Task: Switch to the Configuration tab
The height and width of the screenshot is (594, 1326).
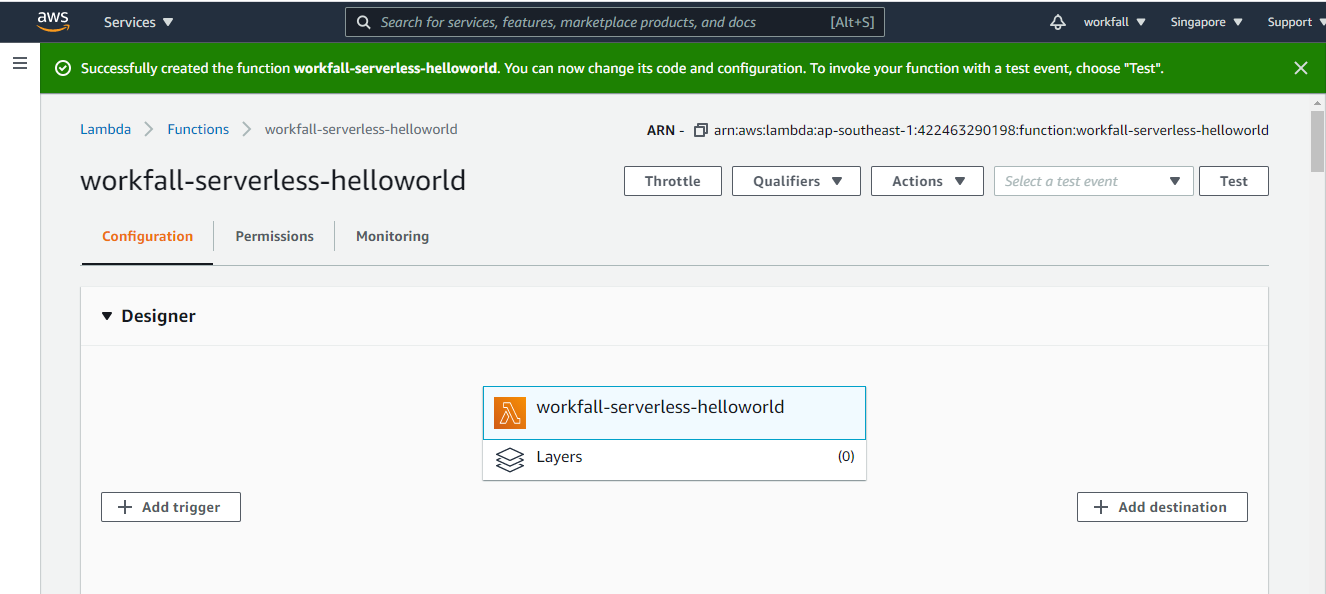Action: [x=147, y=236]
